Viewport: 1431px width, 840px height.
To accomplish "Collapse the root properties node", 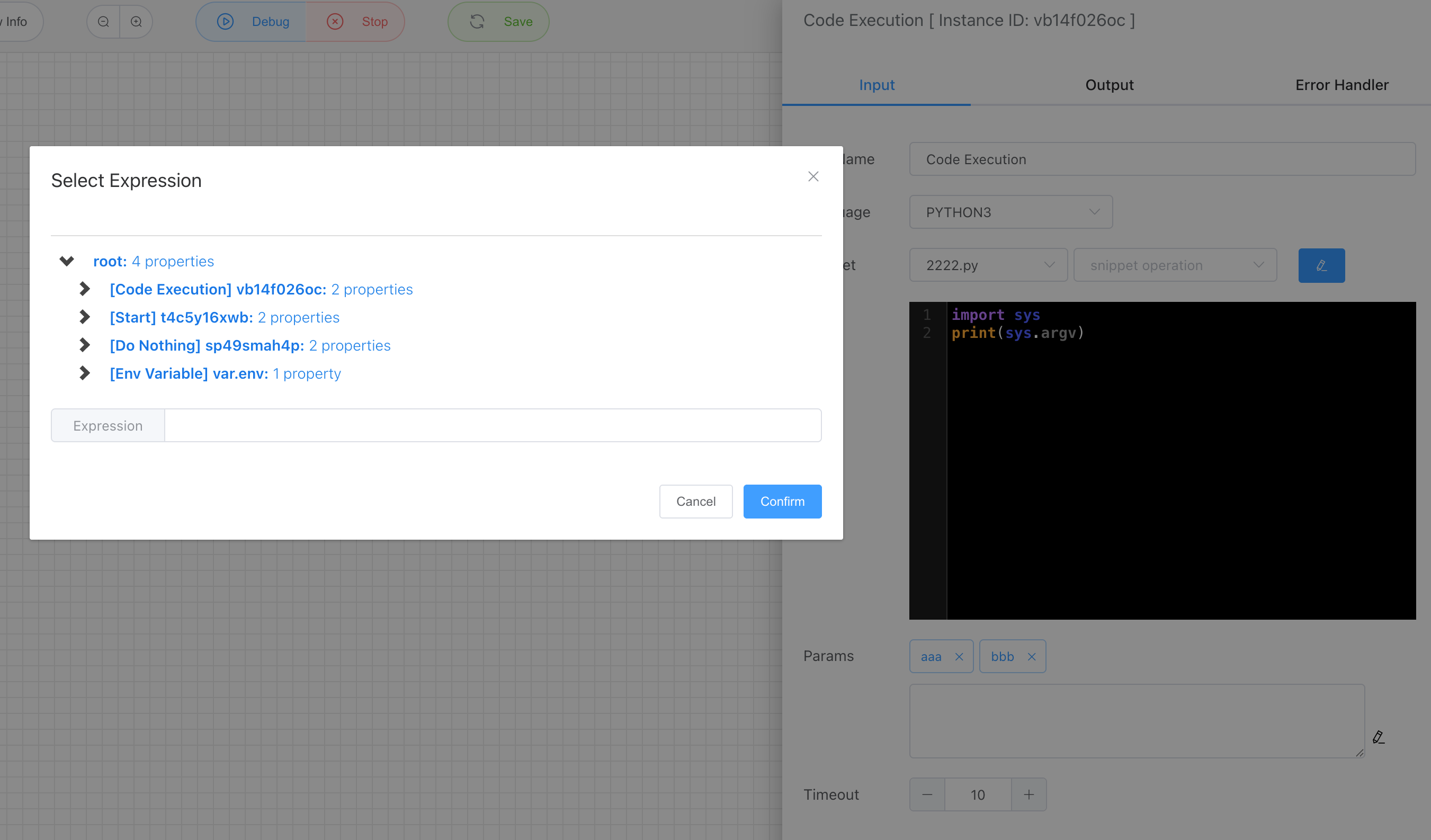I will pyautogui.click(x=67, y=261).
